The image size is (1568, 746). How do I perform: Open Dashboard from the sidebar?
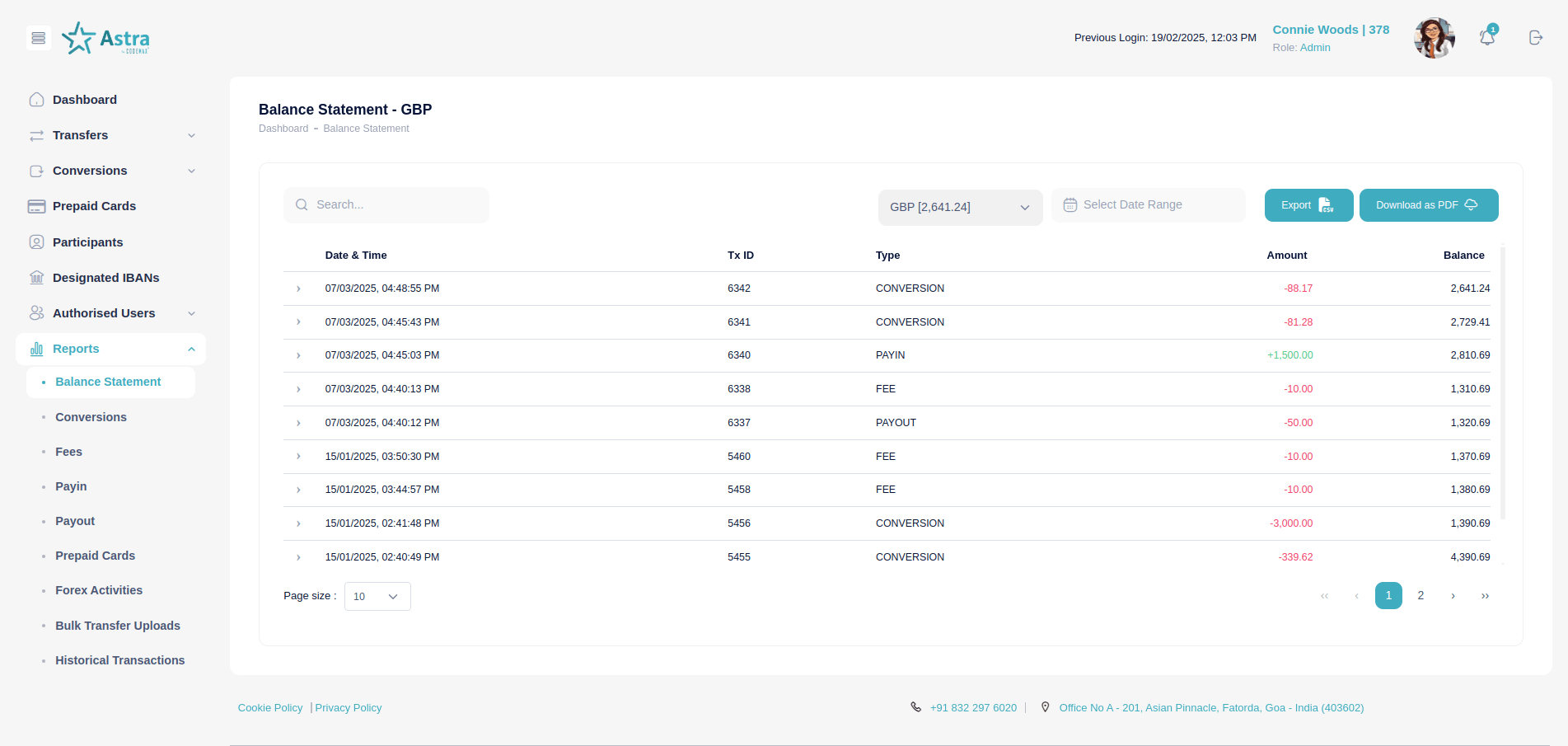click(x=84, y=100)
